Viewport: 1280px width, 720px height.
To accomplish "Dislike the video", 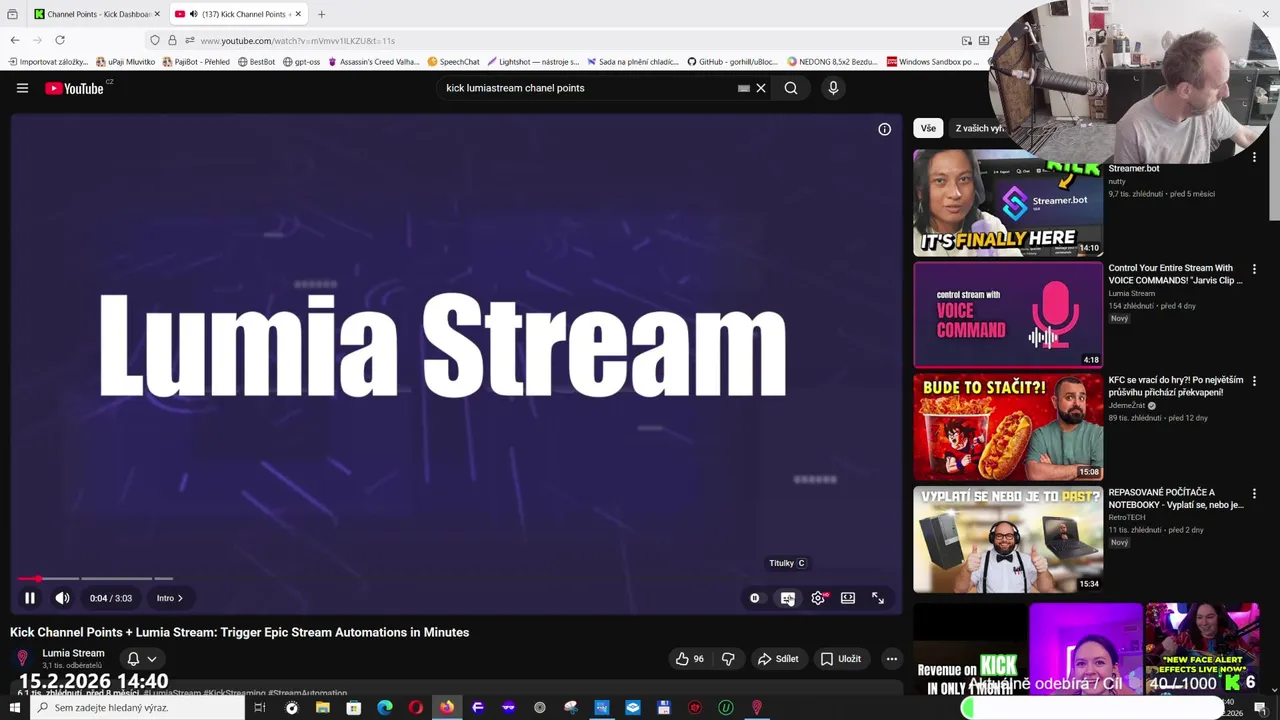I will click(728, 659).
